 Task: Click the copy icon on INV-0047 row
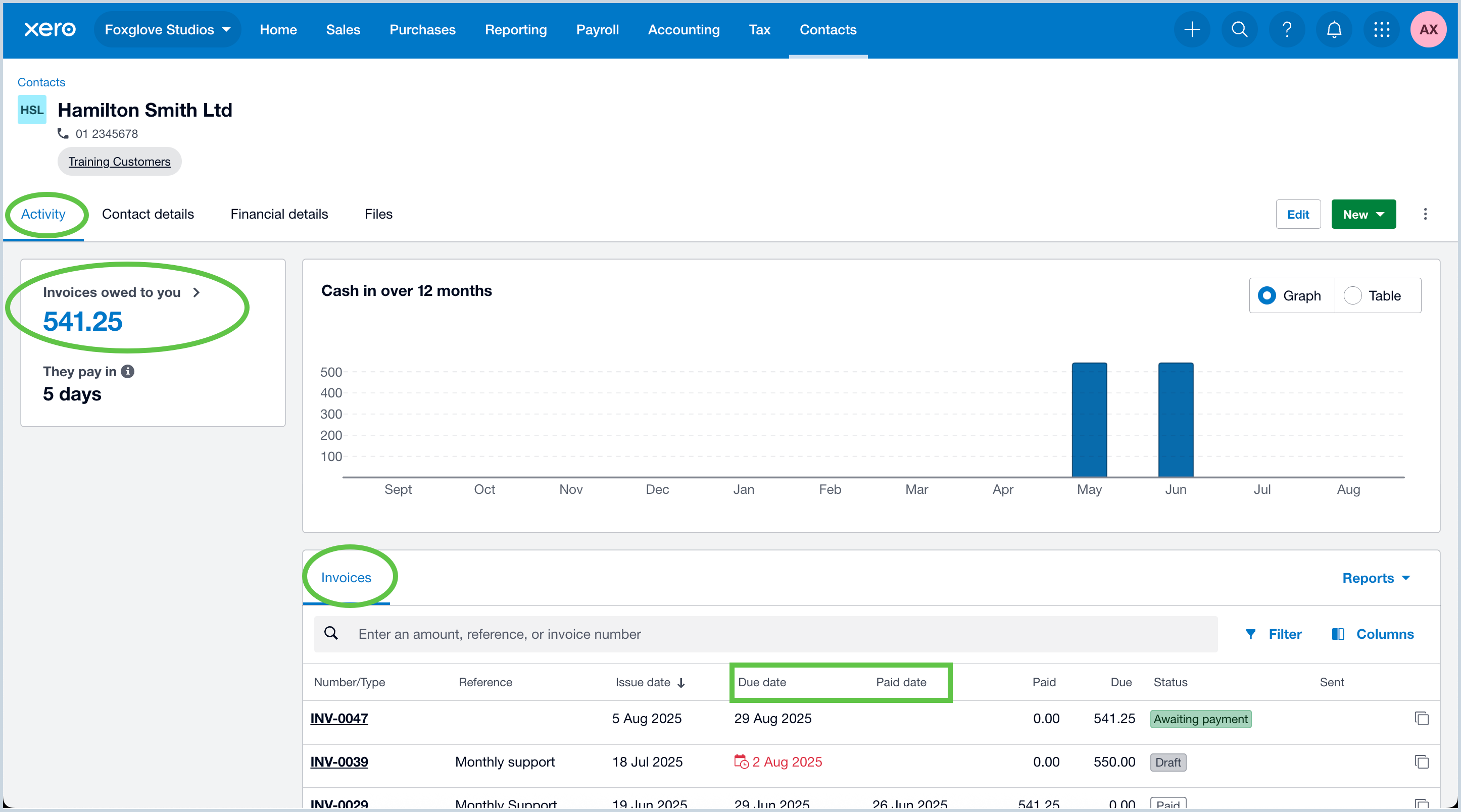(1421, 719)
